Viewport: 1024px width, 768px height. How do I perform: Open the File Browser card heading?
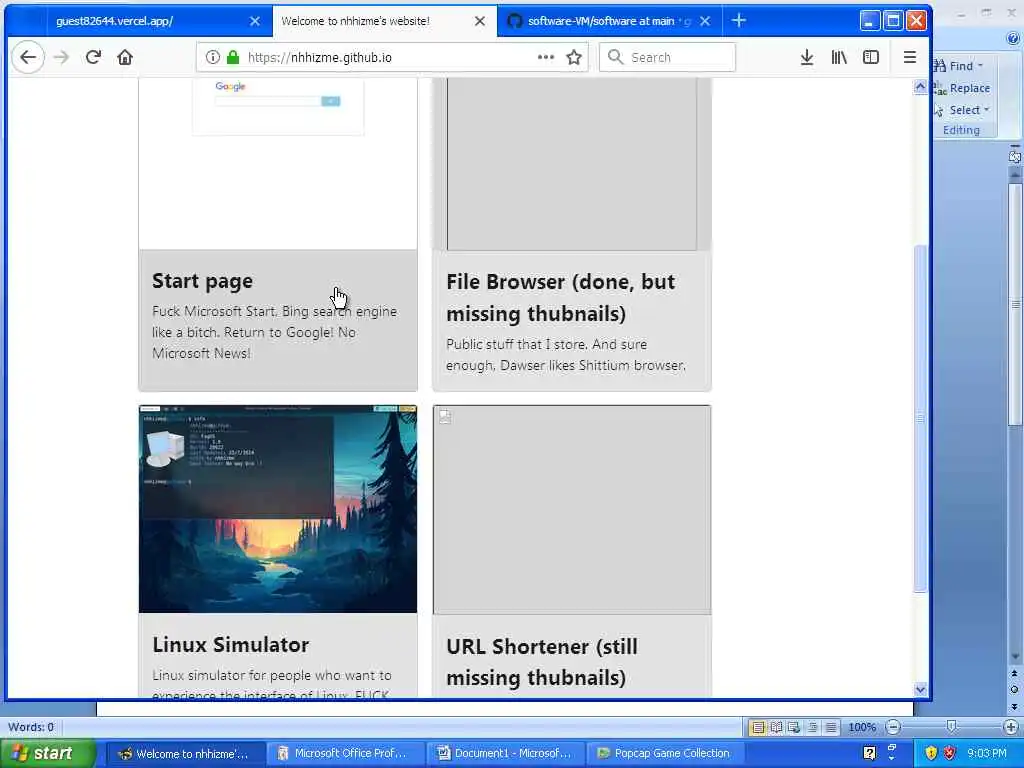560,297
